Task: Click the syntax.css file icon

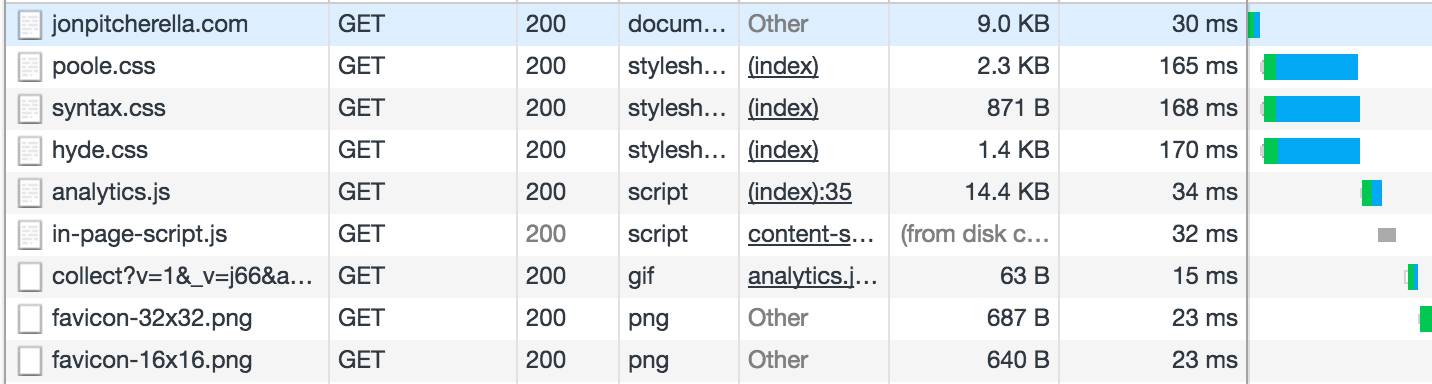Action: (x=31, y=108)
